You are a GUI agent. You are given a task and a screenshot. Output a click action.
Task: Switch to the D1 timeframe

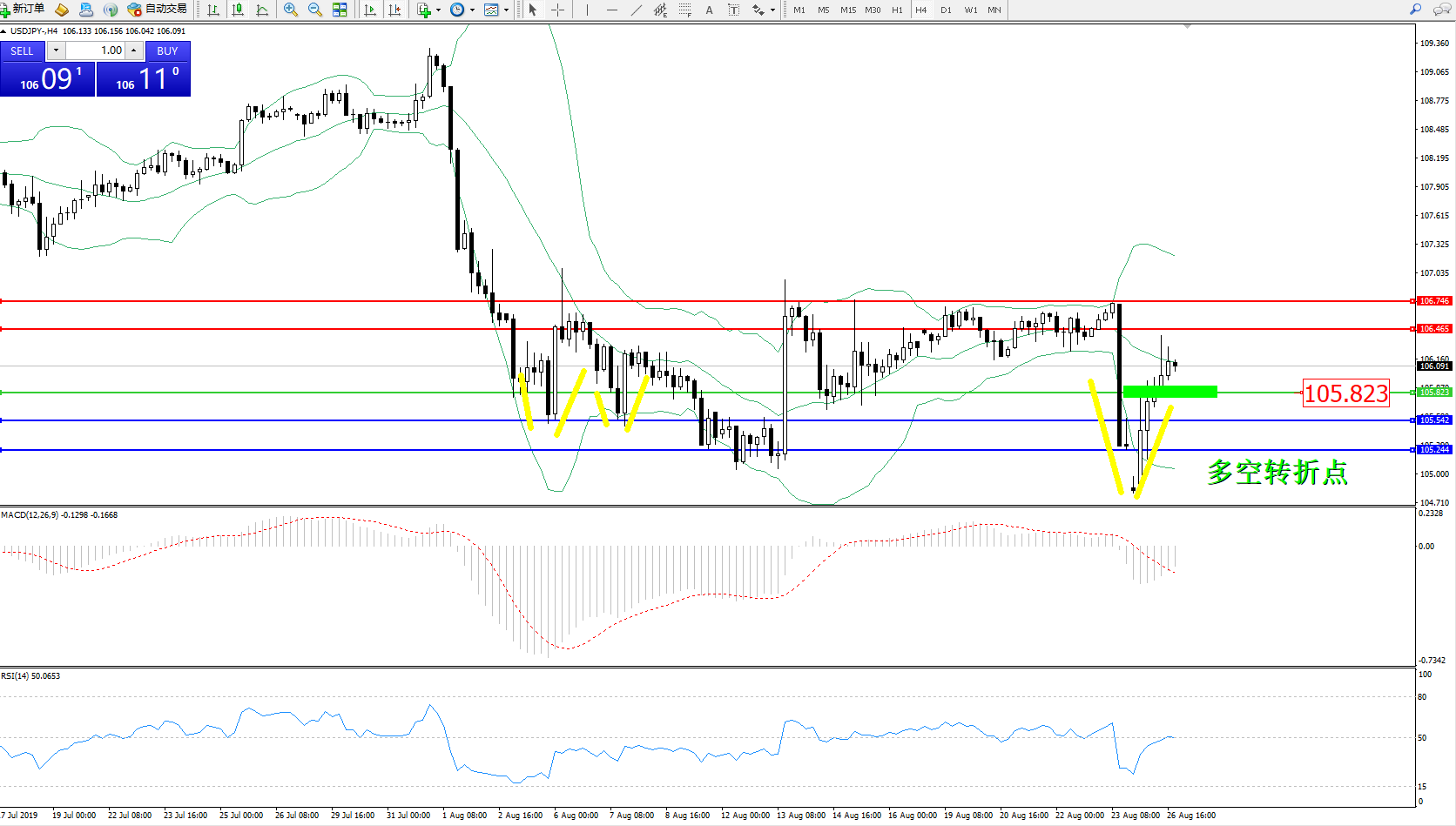(x=946, y=10)
